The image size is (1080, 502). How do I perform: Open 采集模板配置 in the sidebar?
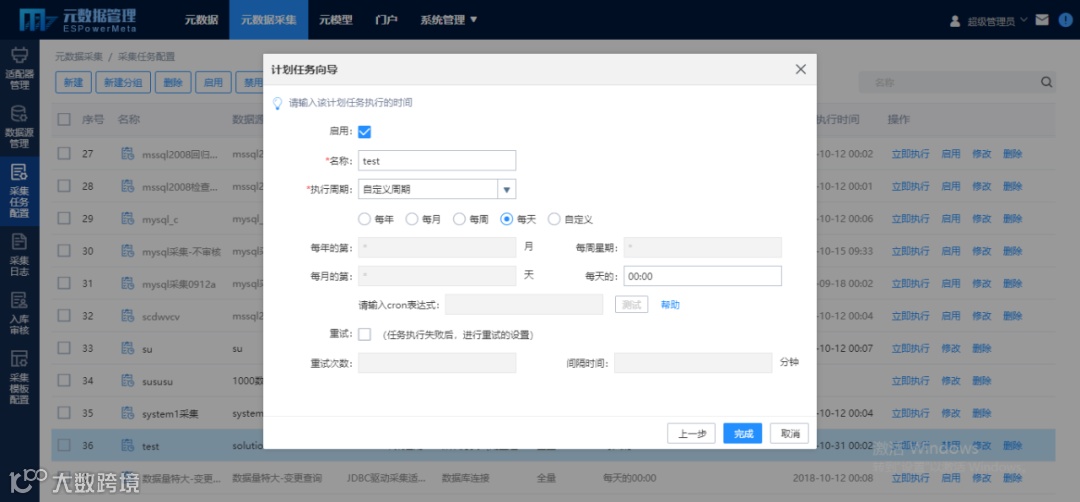click(x=19, y=376)
